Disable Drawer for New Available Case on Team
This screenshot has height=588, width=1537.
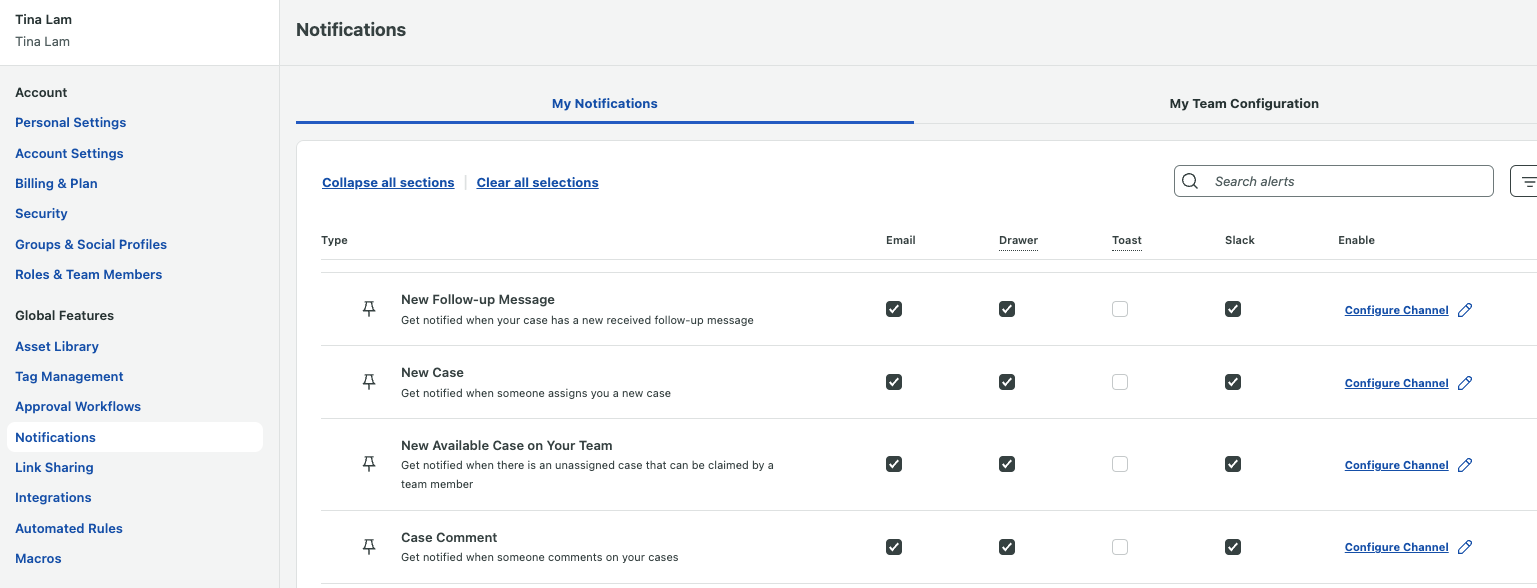(1007, 464)
